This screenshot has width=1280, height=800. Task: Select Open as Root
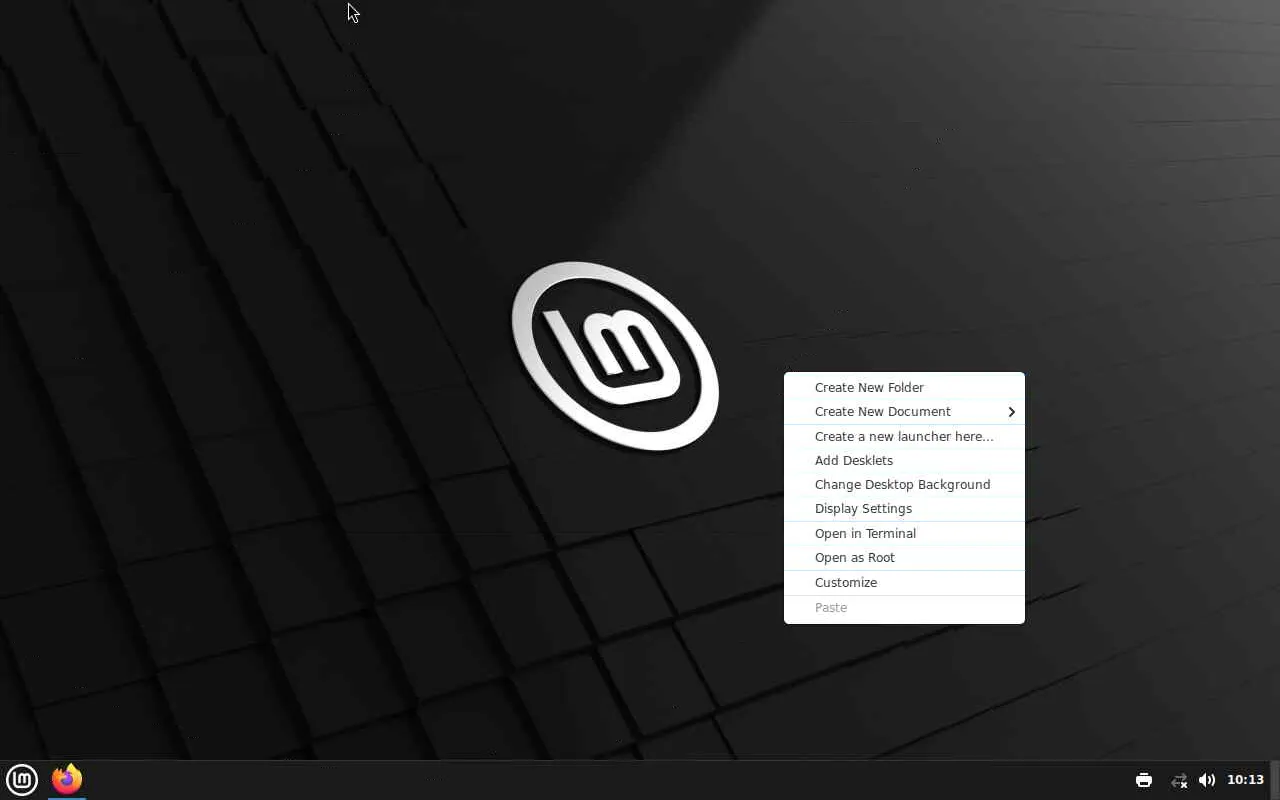click(904, 557)
